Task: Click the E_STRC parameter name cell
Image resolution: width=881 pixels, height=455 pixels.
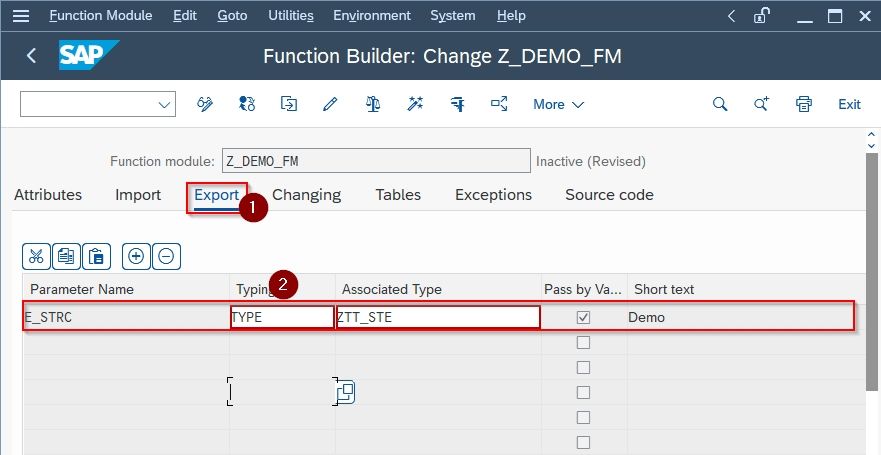Action: [x=126, y=317]
